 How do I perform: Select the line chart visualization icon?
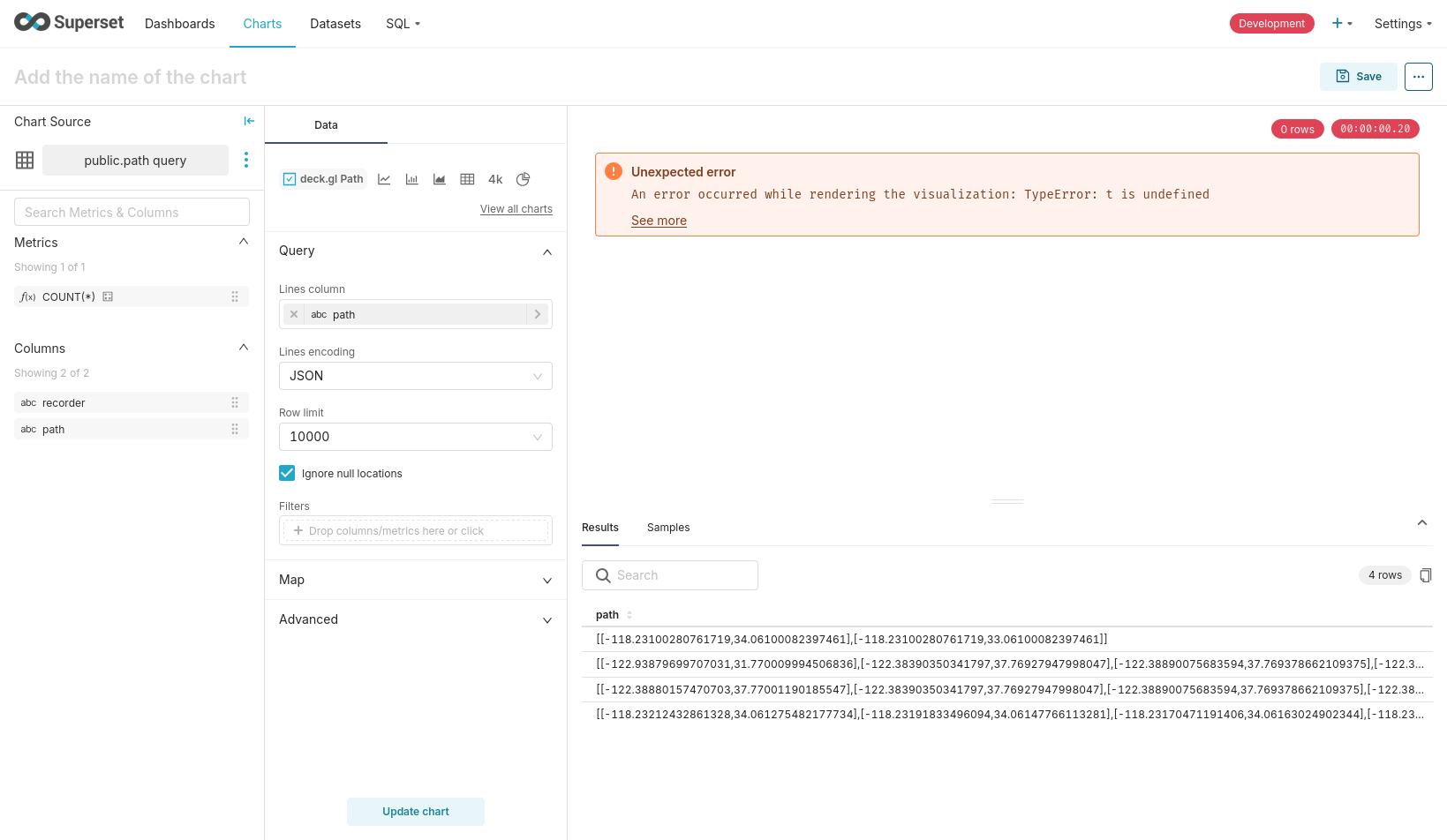[x=384, y=179]
